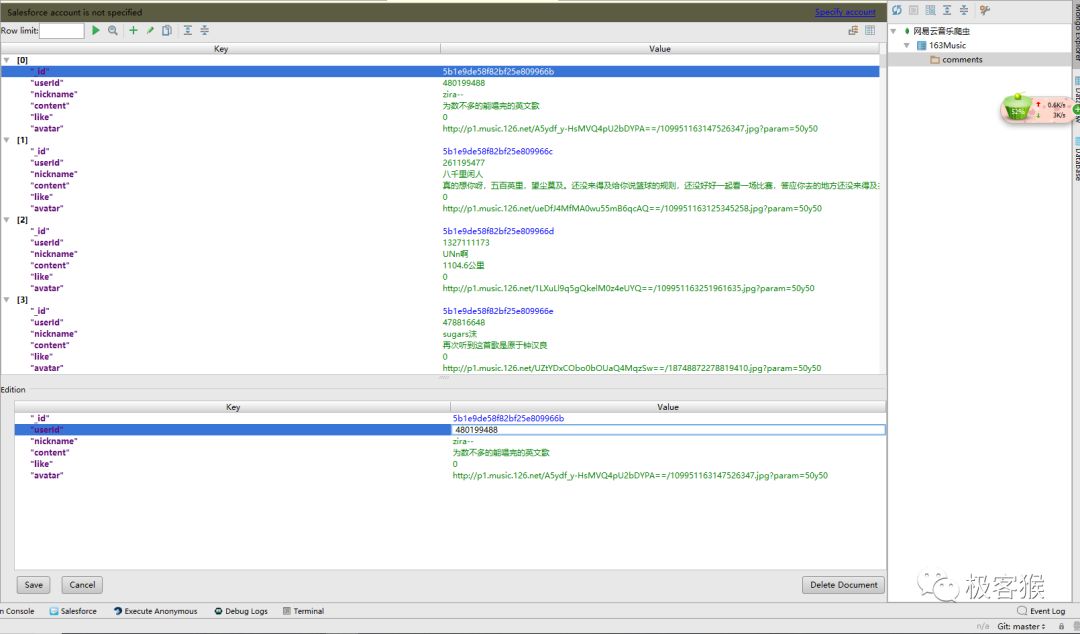Click the Terminal tool window icon
Screen dimensions: 1080x634
point(287,611)
